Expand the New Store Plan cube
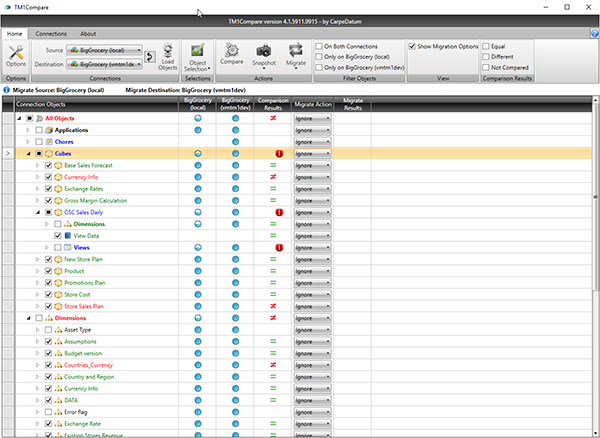Viewport: 600px width, 438px height. 38,259
